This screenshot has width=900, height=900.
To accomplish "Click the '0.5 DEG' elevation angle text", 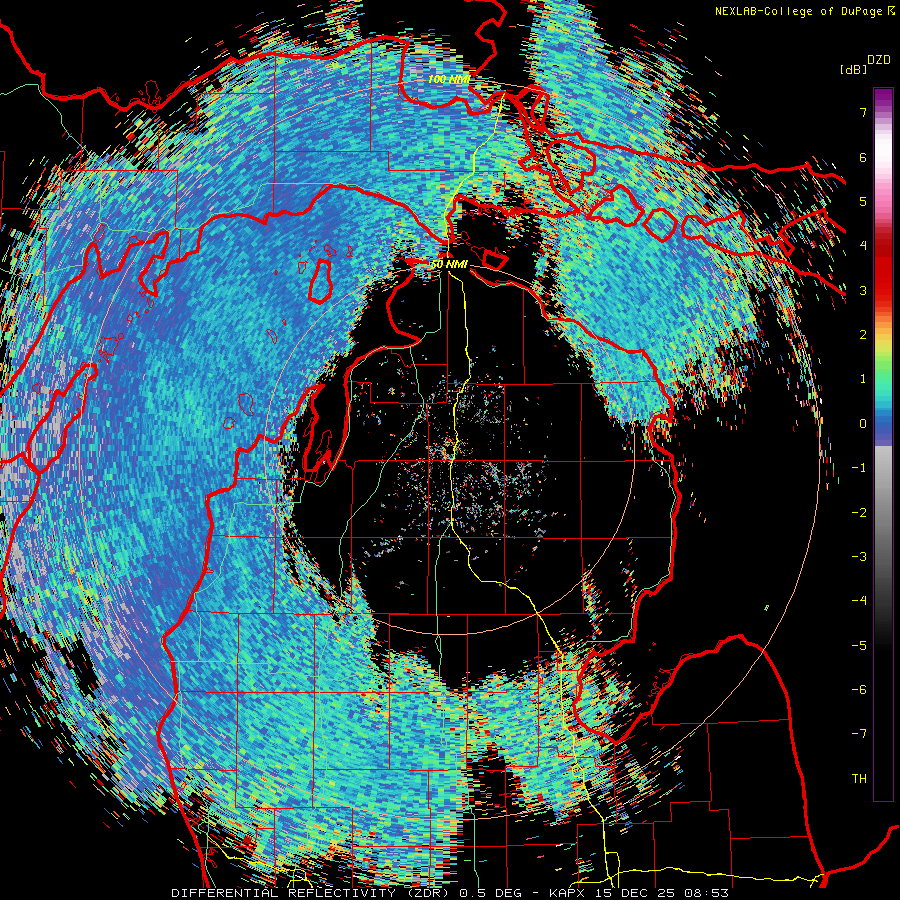I will point(490,893).
